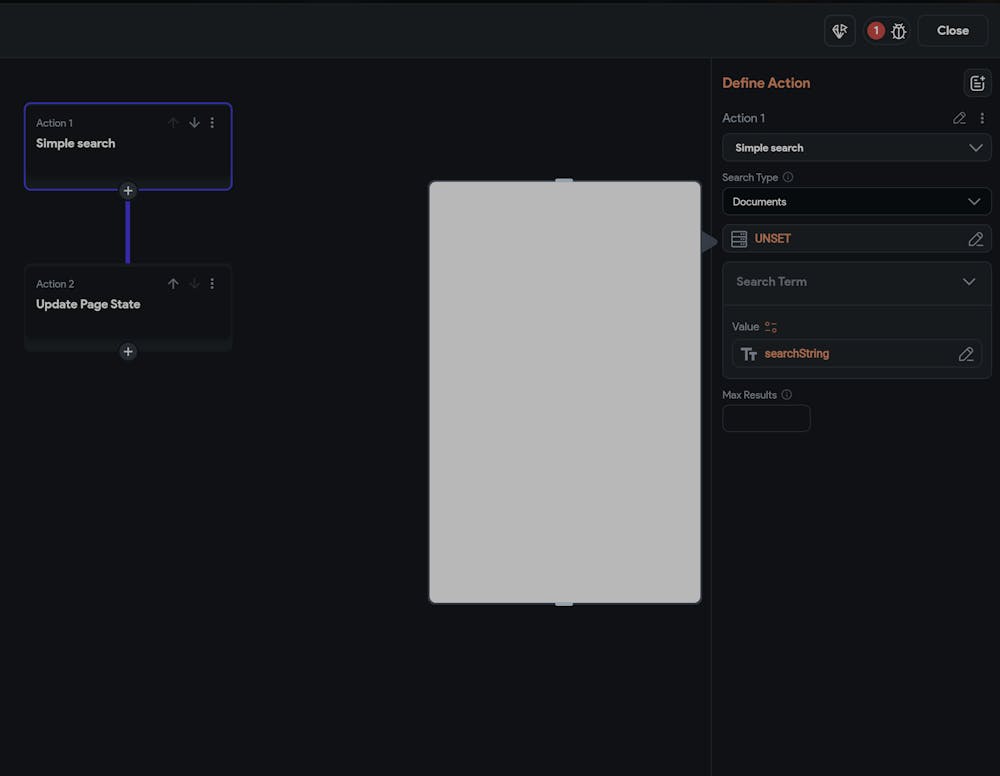Open Action 2 card three-dot menu

(212, 284)
